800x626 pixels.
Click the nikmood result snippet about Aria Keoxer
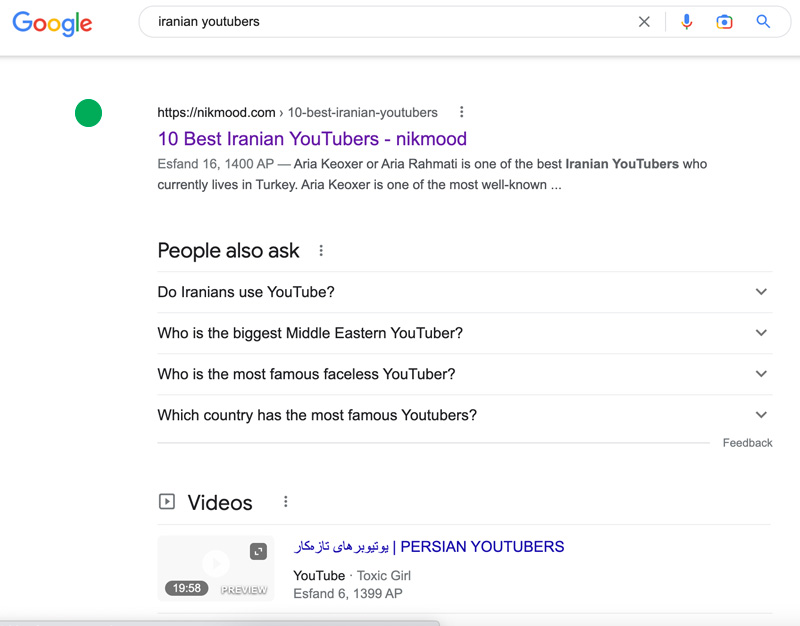[x=432, y=174]
